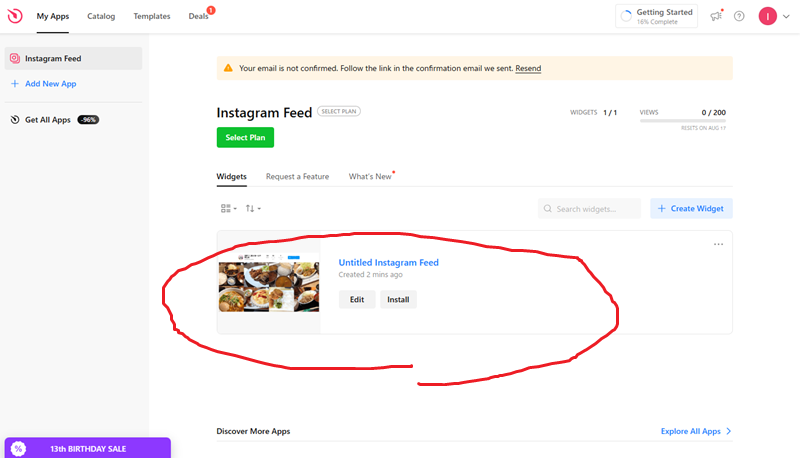Image resolution: width=800 pixels, height=458 pixels.
Task: Switch to the What's New tab
Action: pyautogui.click(x=370, y=176)
